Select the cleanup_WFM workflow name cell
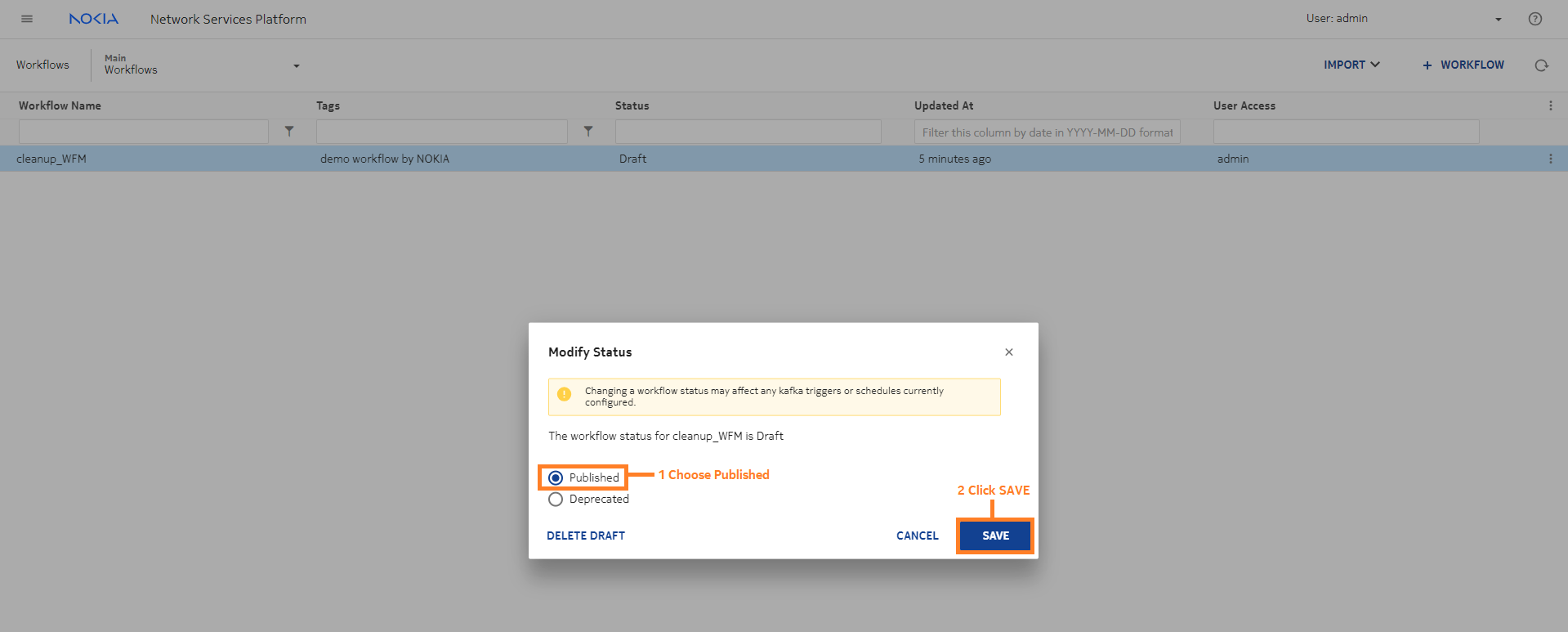Screen dimensions: 1568x632 (x=51, y=159)
